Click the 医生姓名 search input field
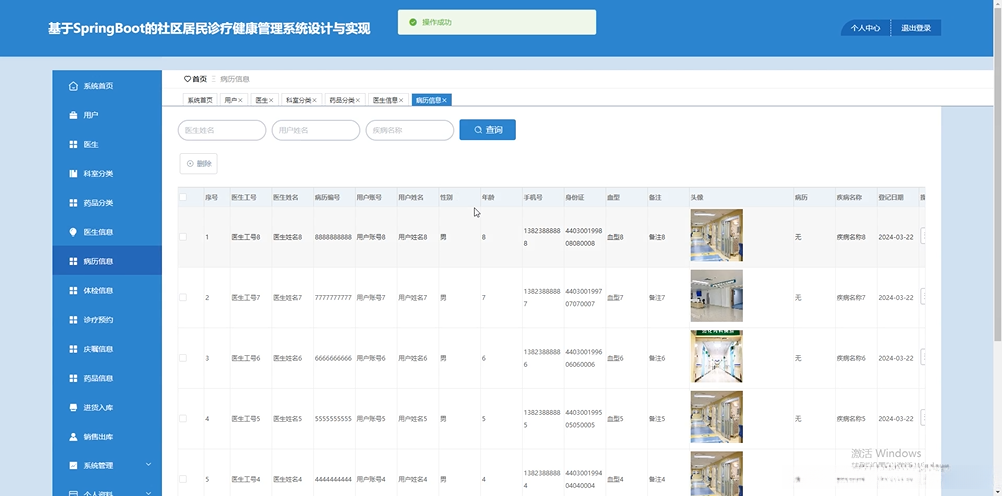This screenshot has width=1002, height=496. pos(222,130)
